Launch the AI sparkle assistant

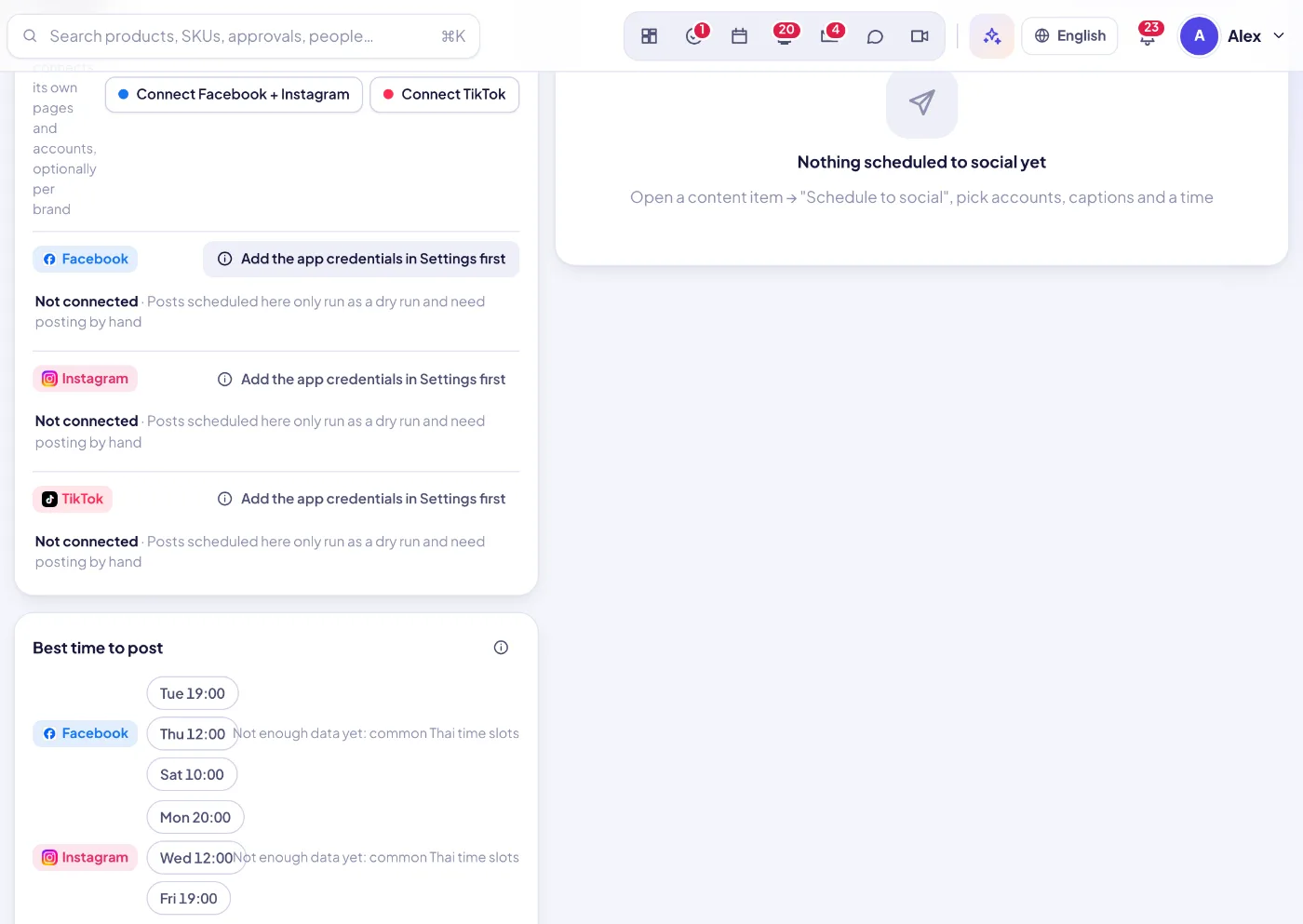point(991,36)
